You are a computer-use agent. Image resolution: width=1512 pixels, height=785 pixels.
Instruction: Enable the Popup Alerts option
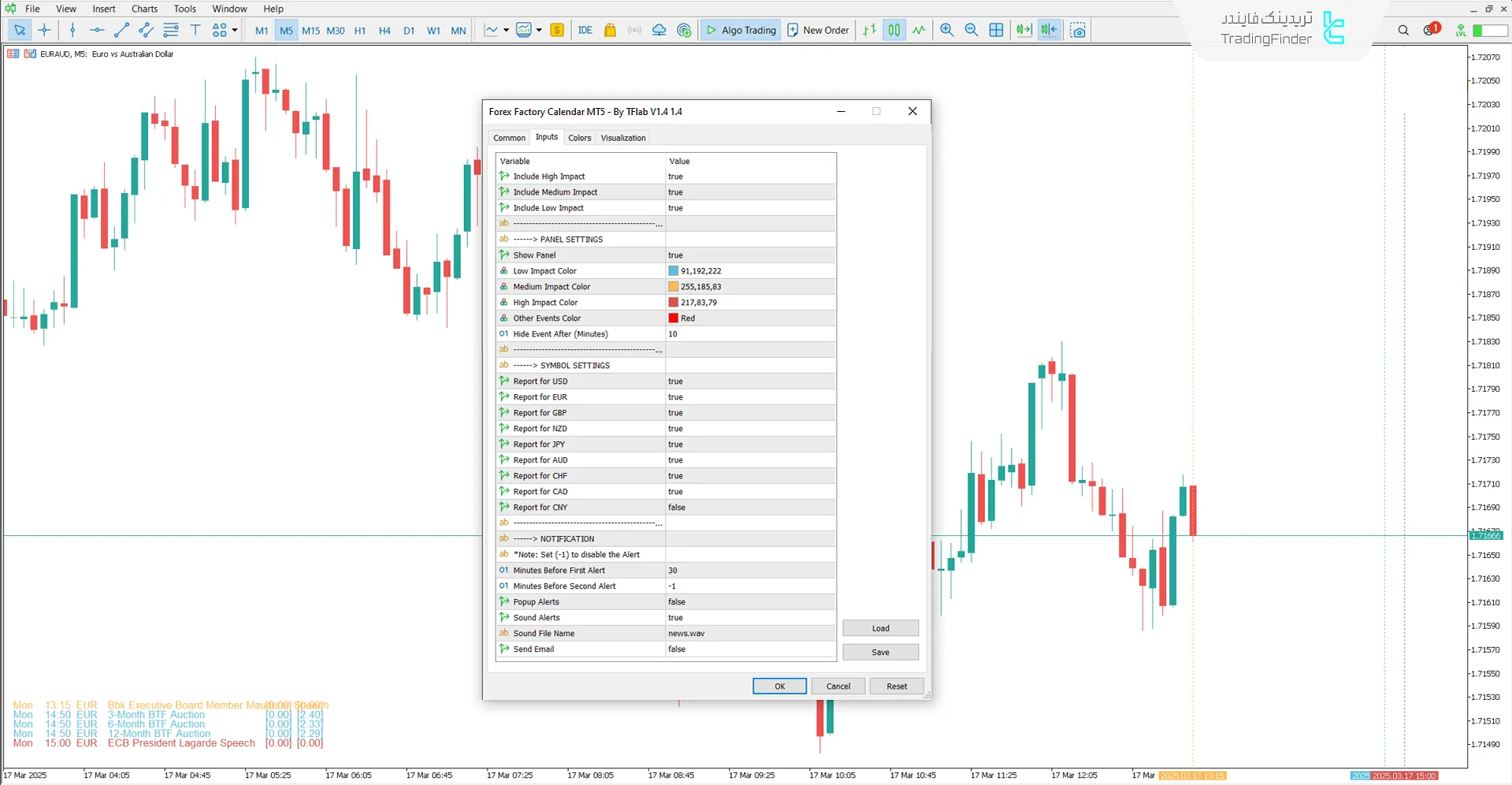749,601
